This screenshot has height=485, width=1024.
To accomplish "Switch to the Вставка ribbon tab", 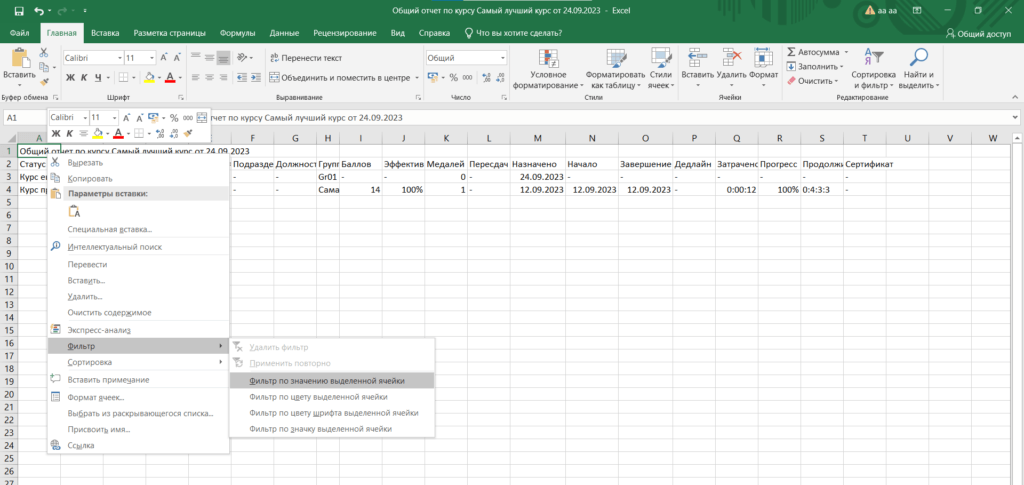I will 105,33.
